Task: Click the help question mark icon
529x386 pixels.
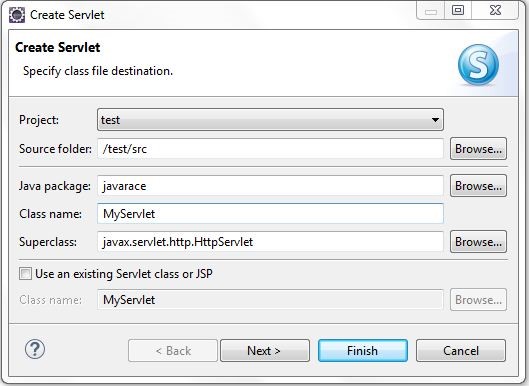Action: [x=35, y=349]
